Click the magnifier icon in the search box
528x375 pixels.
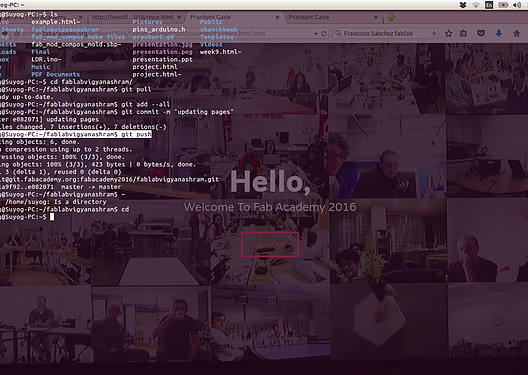click(x=338, y=33)
